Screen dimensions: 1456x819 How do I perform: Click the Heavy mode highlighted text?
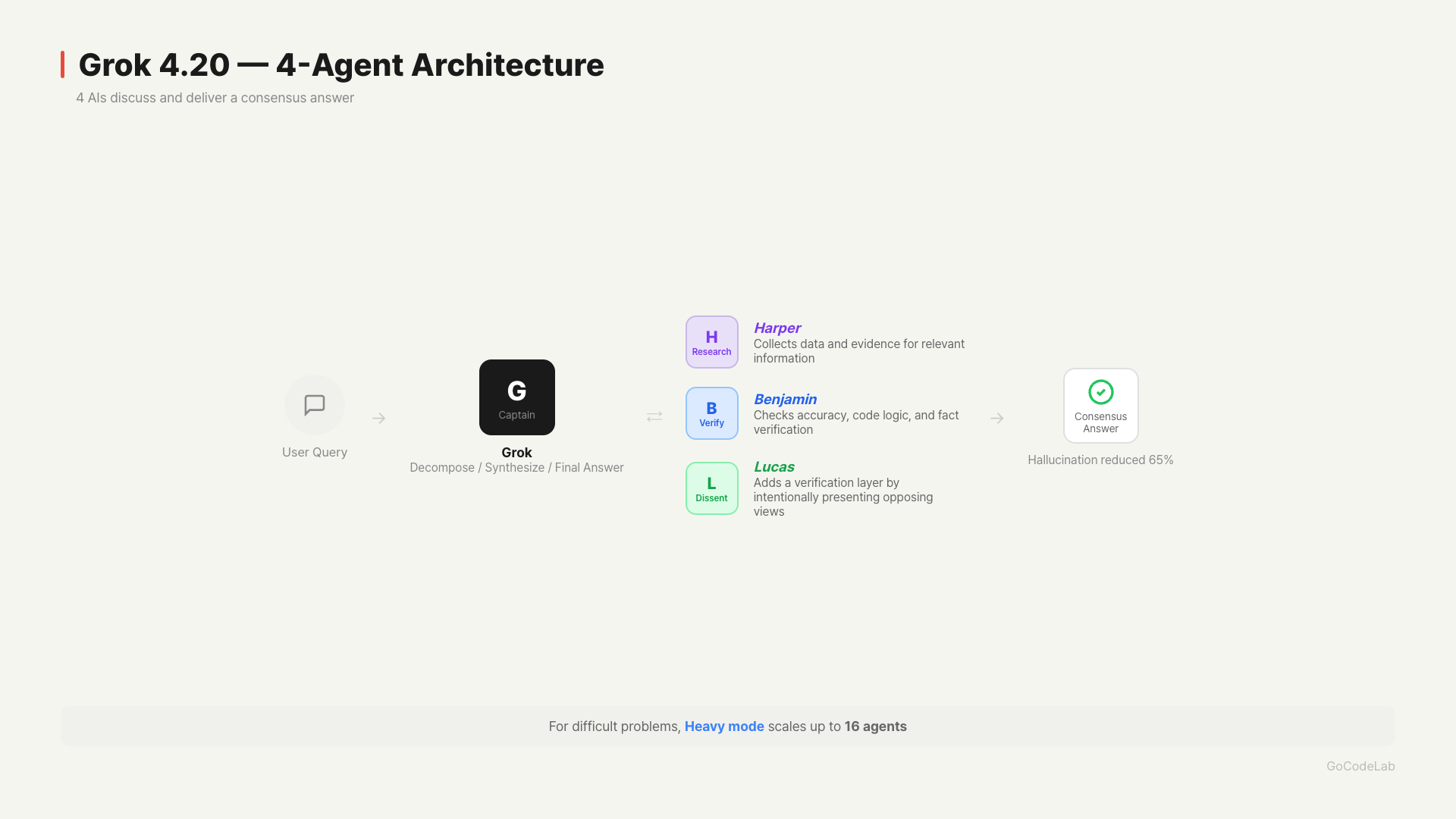click(723, 726)
